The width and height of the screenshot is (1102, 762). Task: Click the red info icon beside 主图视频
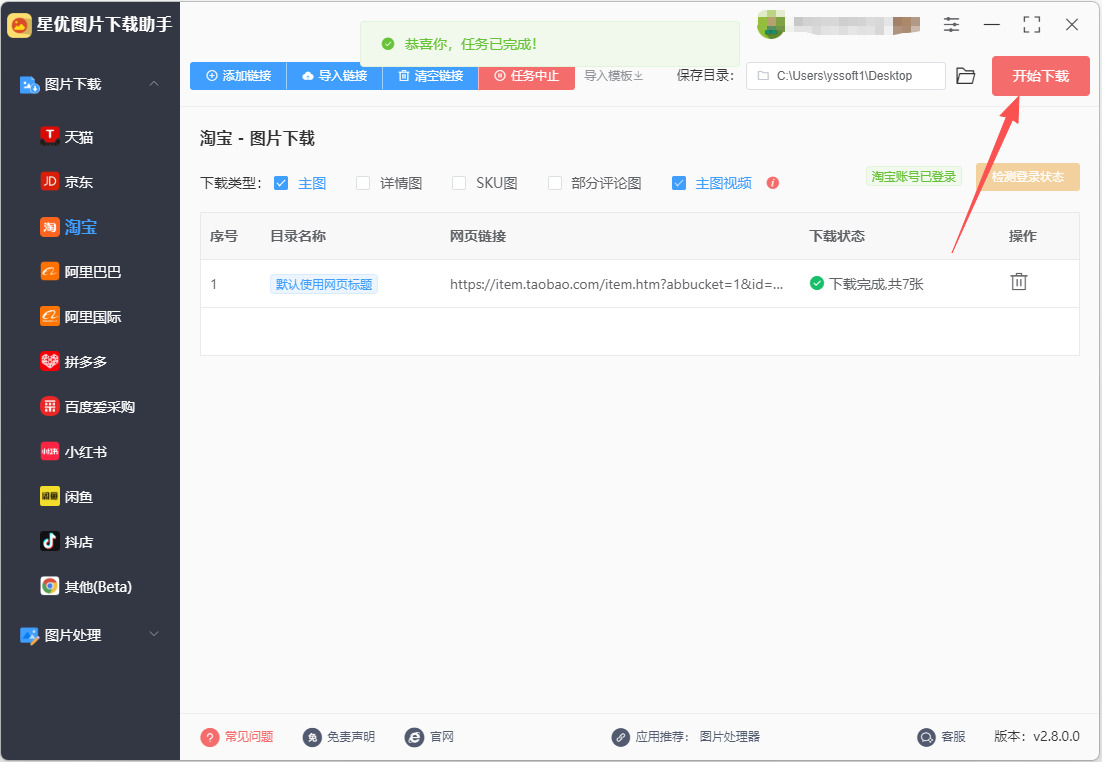(772, 183)
